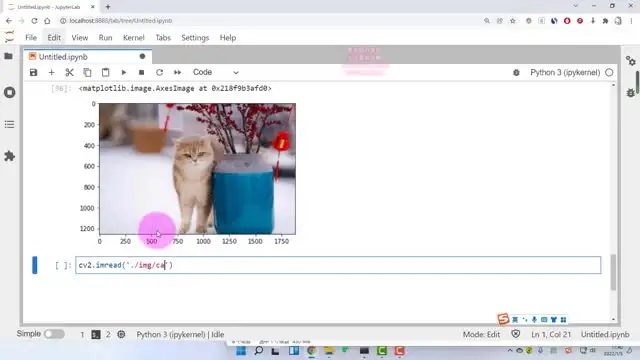Open the Settings menu
This screenshot has height=360, width=640.
point(195,38)
